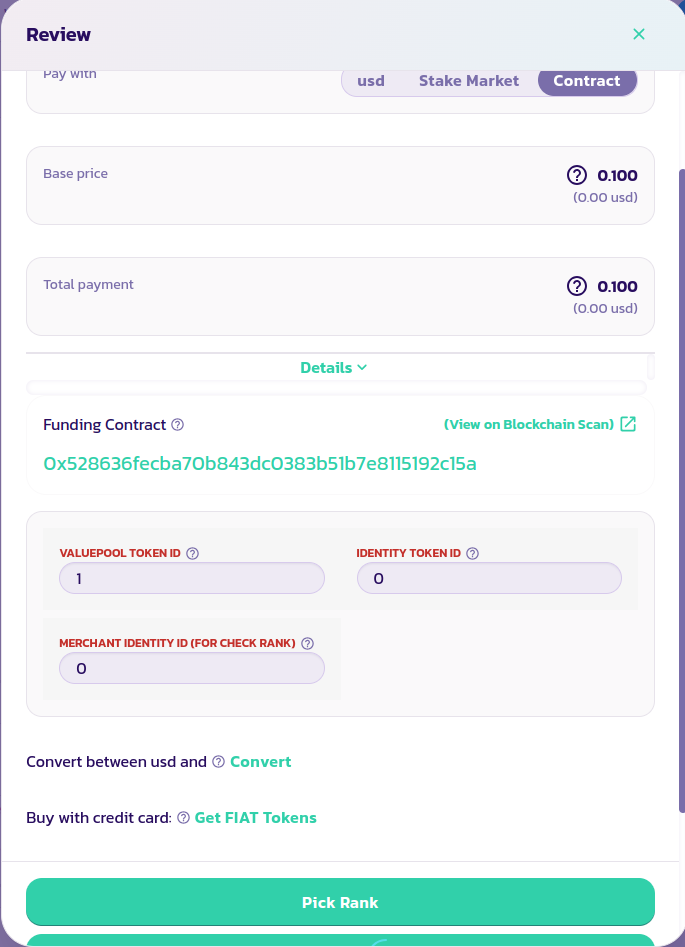Viewport: 685px width, 947px height.
Task: Choose the Contract payment option
Action: [587, 81]
